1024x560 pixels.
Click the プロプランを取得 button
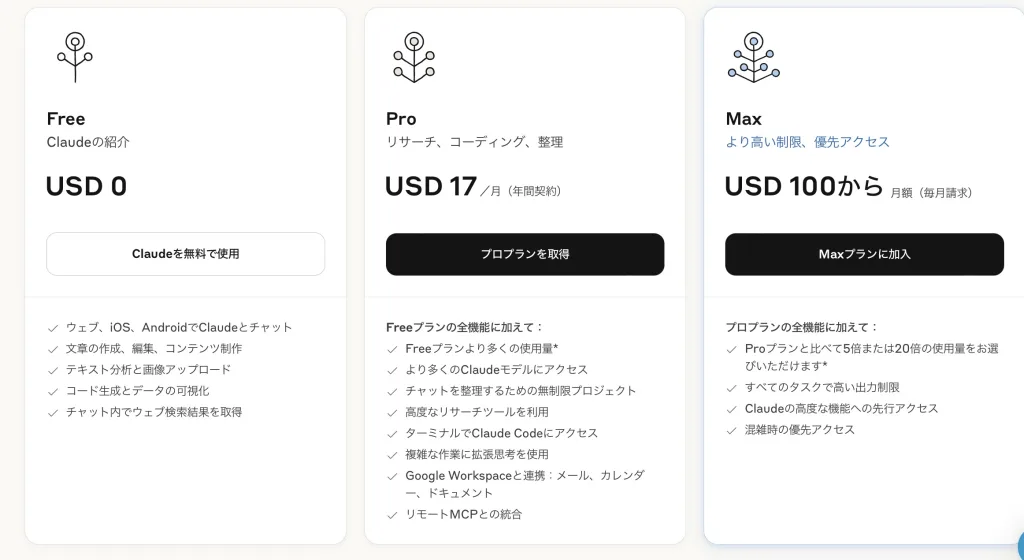tap(525, 254)
